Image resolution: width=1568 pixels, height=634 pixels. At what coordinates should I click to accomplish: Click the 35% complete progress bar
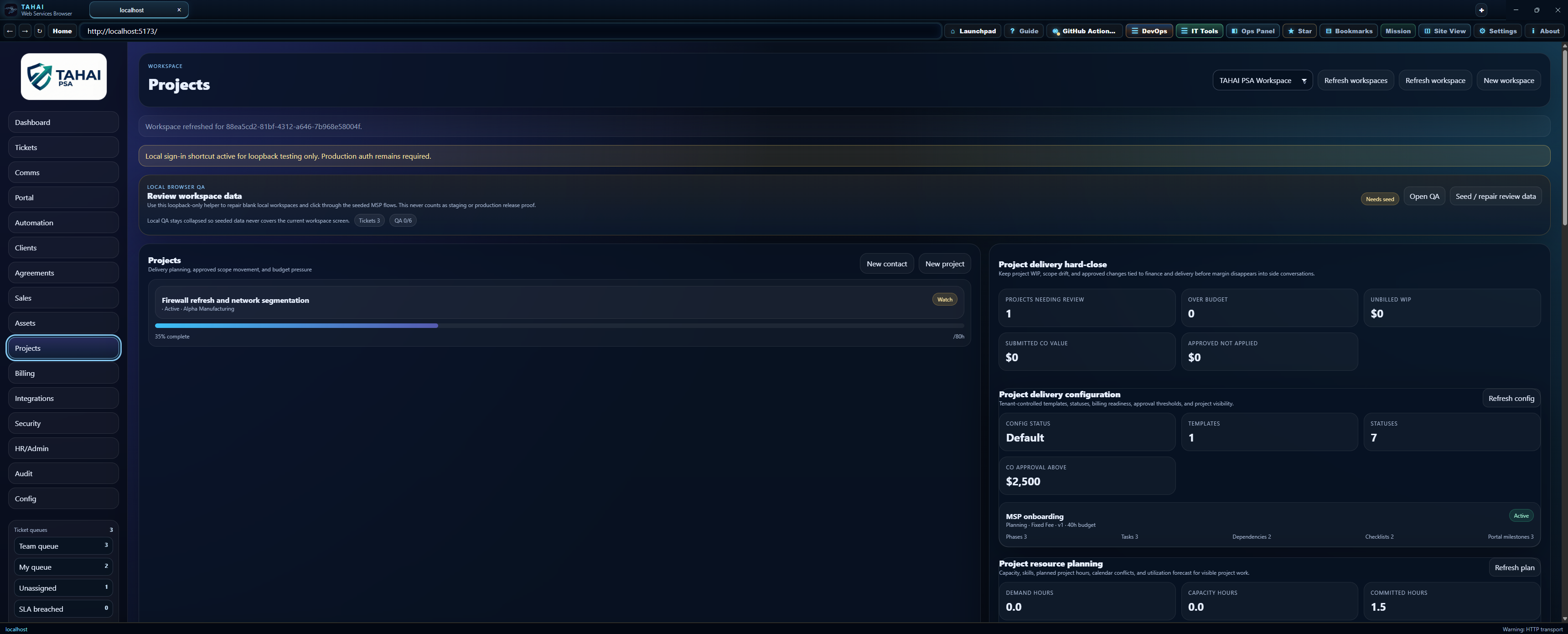click(x=559, y=326)
